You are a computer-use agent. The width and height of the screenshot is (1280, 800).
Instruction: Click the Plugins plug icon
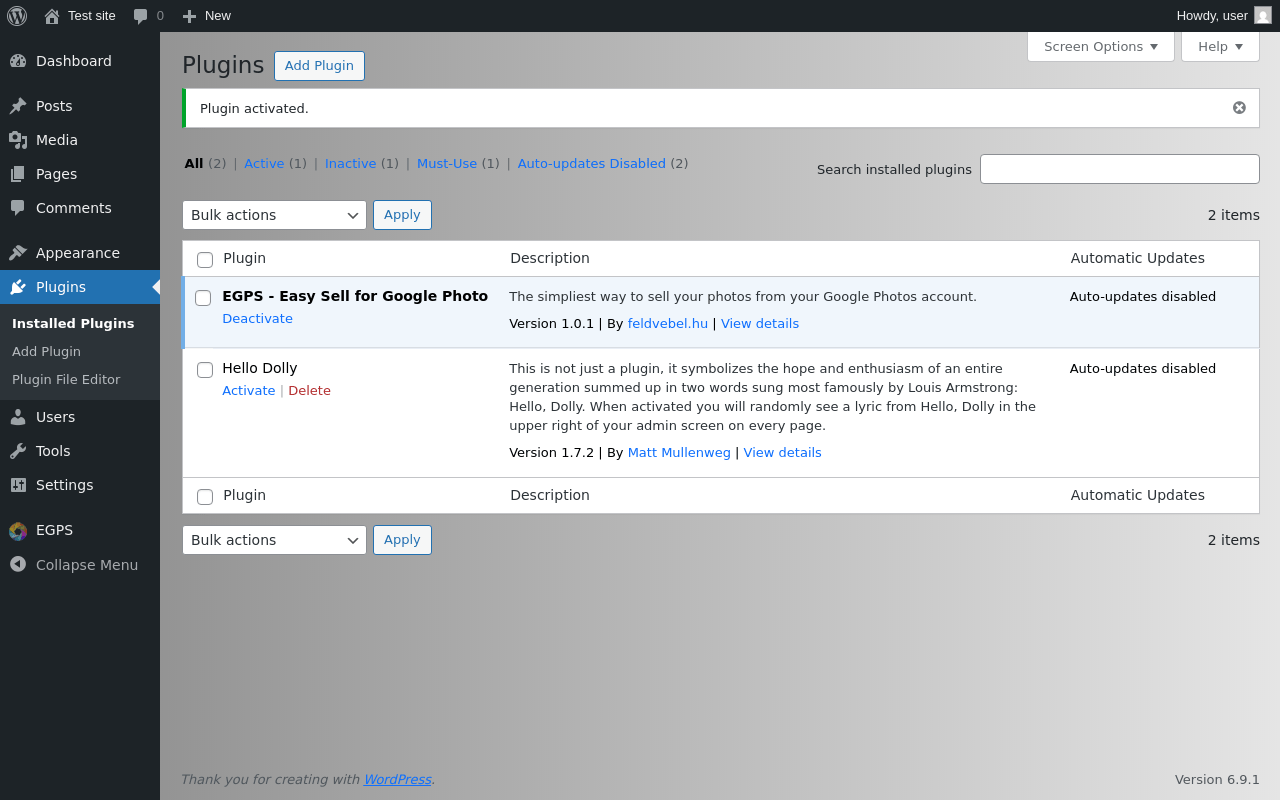[x=18, y=287]
